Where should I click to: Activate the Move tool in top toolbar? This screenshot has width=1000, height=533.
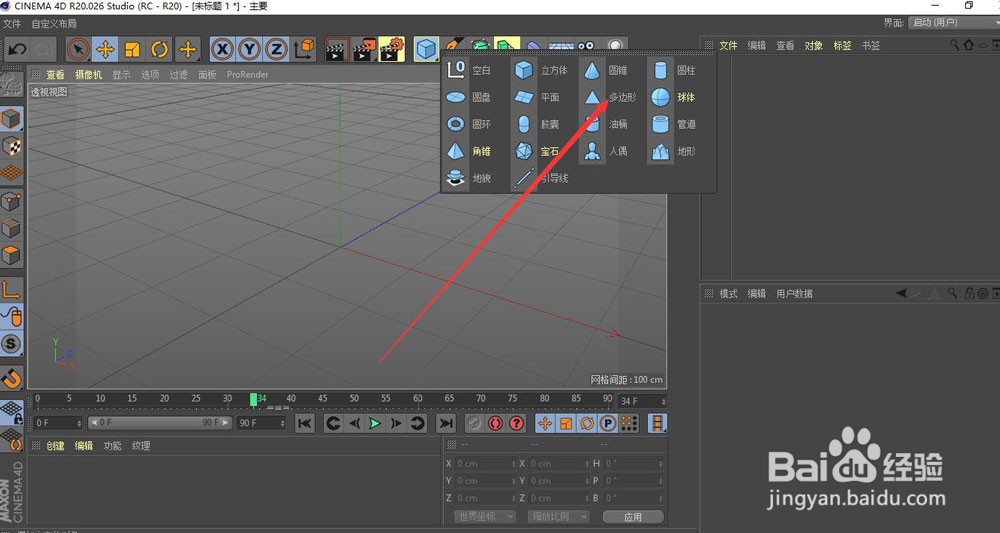[105, 49]
